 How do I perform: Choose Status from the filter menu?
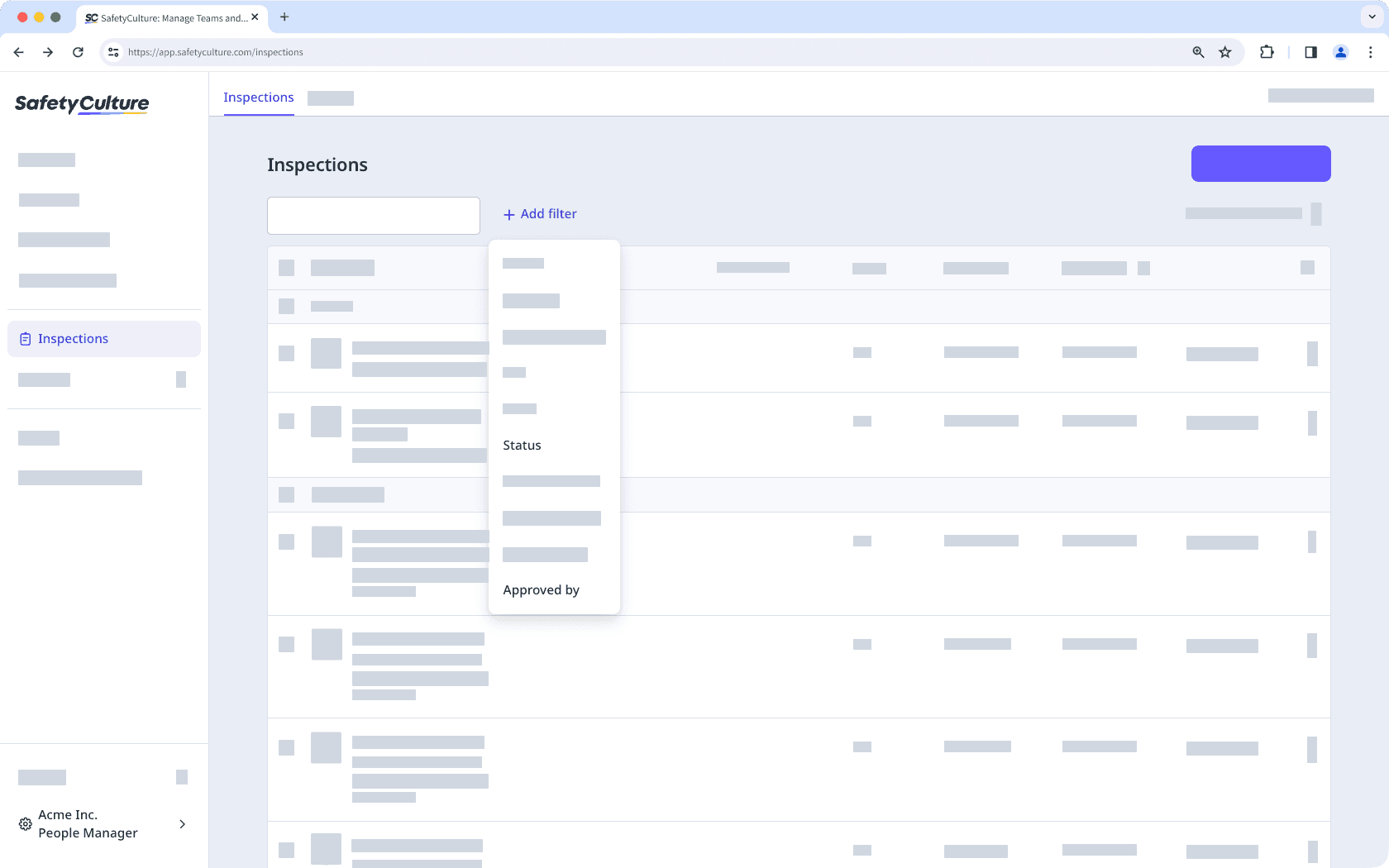[522, 445]
